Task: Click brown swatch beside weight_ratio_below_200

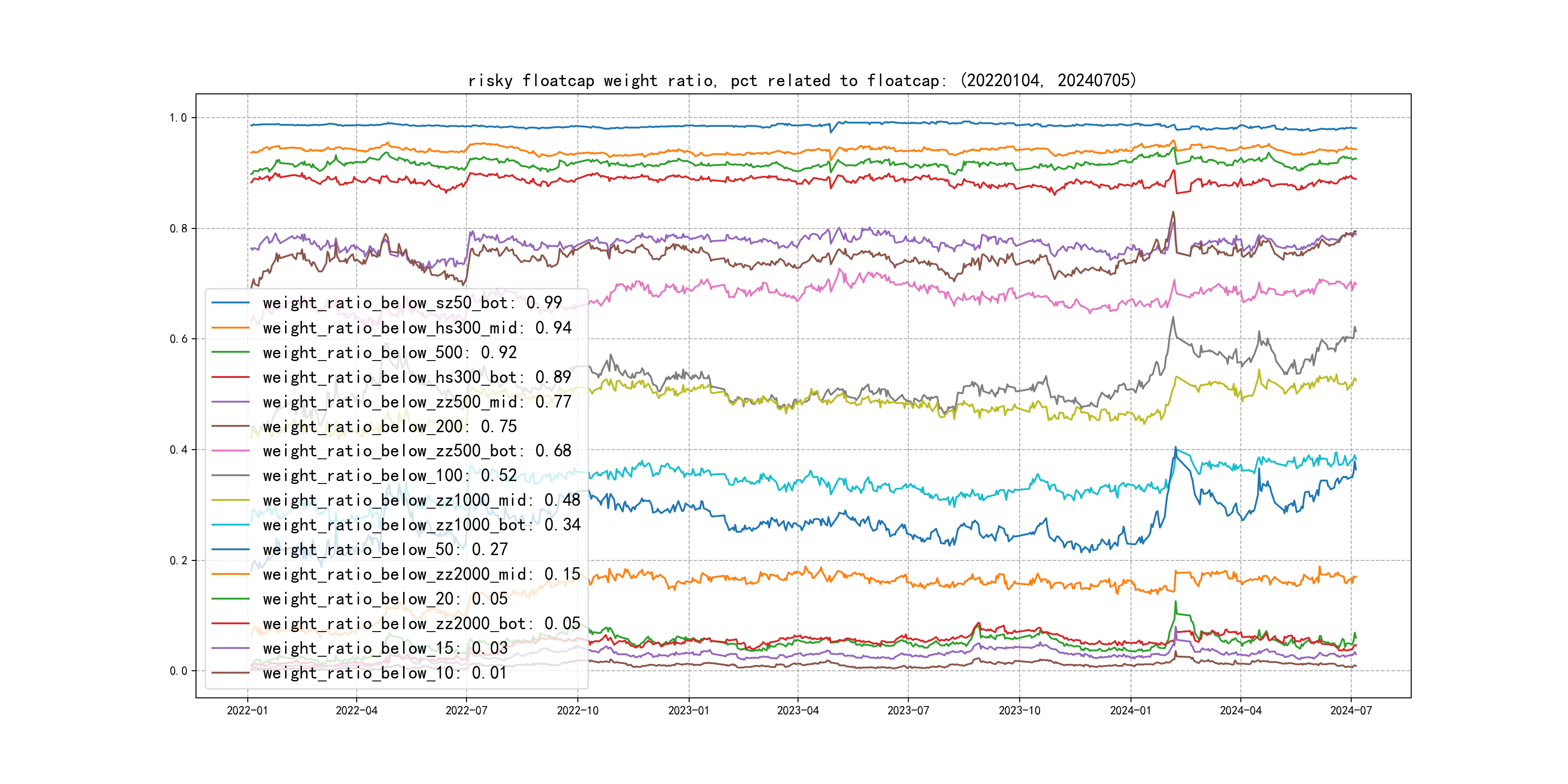Action: (230, 426)
